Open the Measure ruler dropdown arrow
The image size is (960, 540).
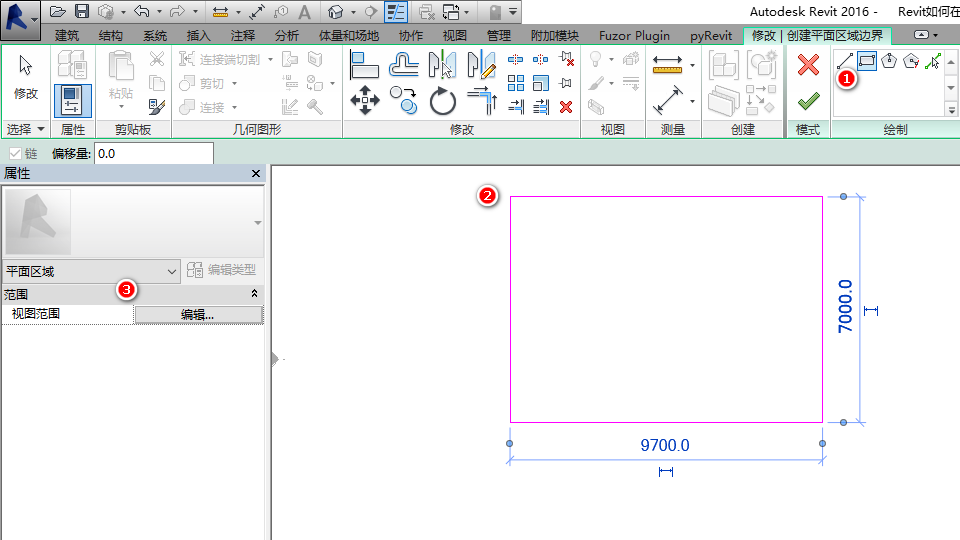(x=692, y=65)
